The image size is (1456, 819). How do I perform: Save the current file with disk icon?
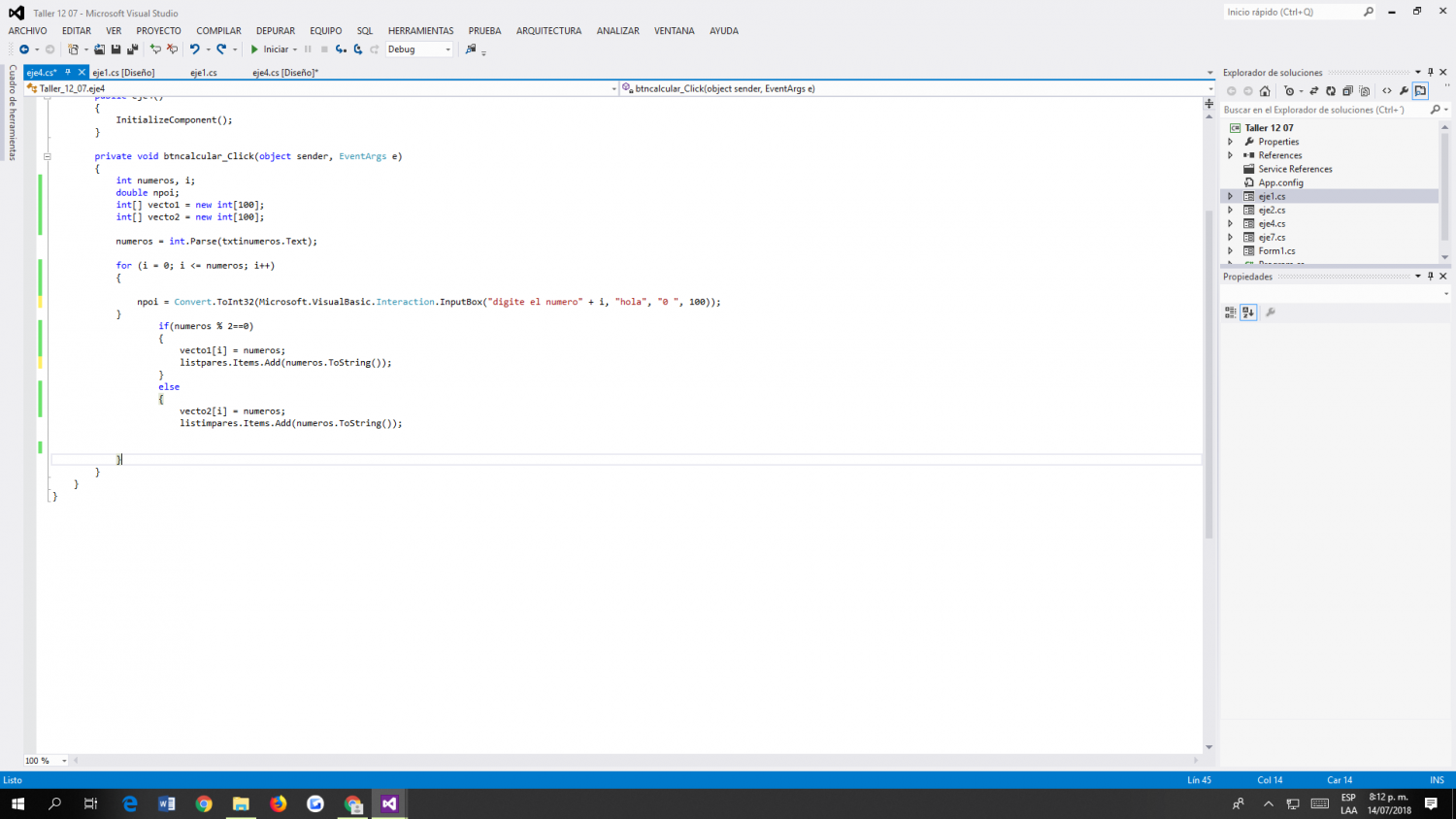[x=116, y=49]
